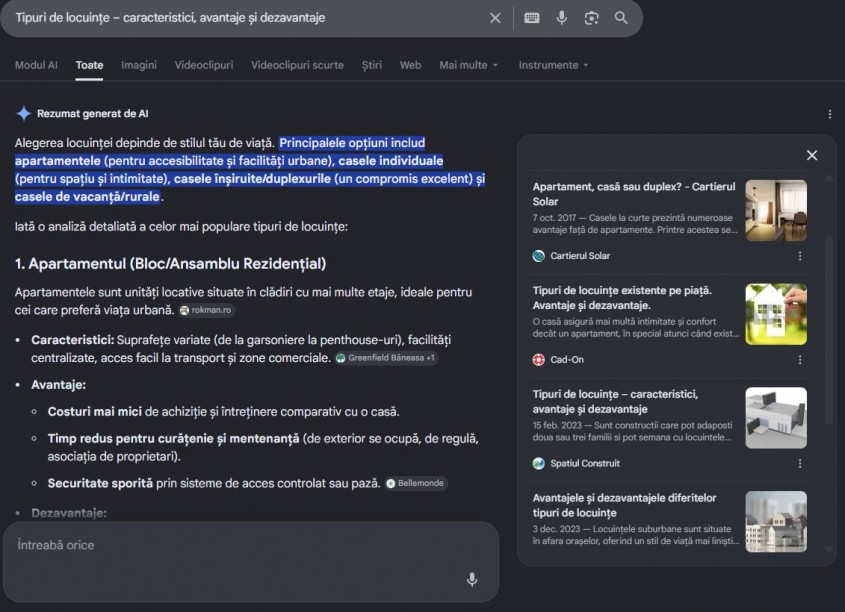The width and height of the screenshot is (845, 612).
Task: Open options for the Cartierul Solar source
Action: 800,256
